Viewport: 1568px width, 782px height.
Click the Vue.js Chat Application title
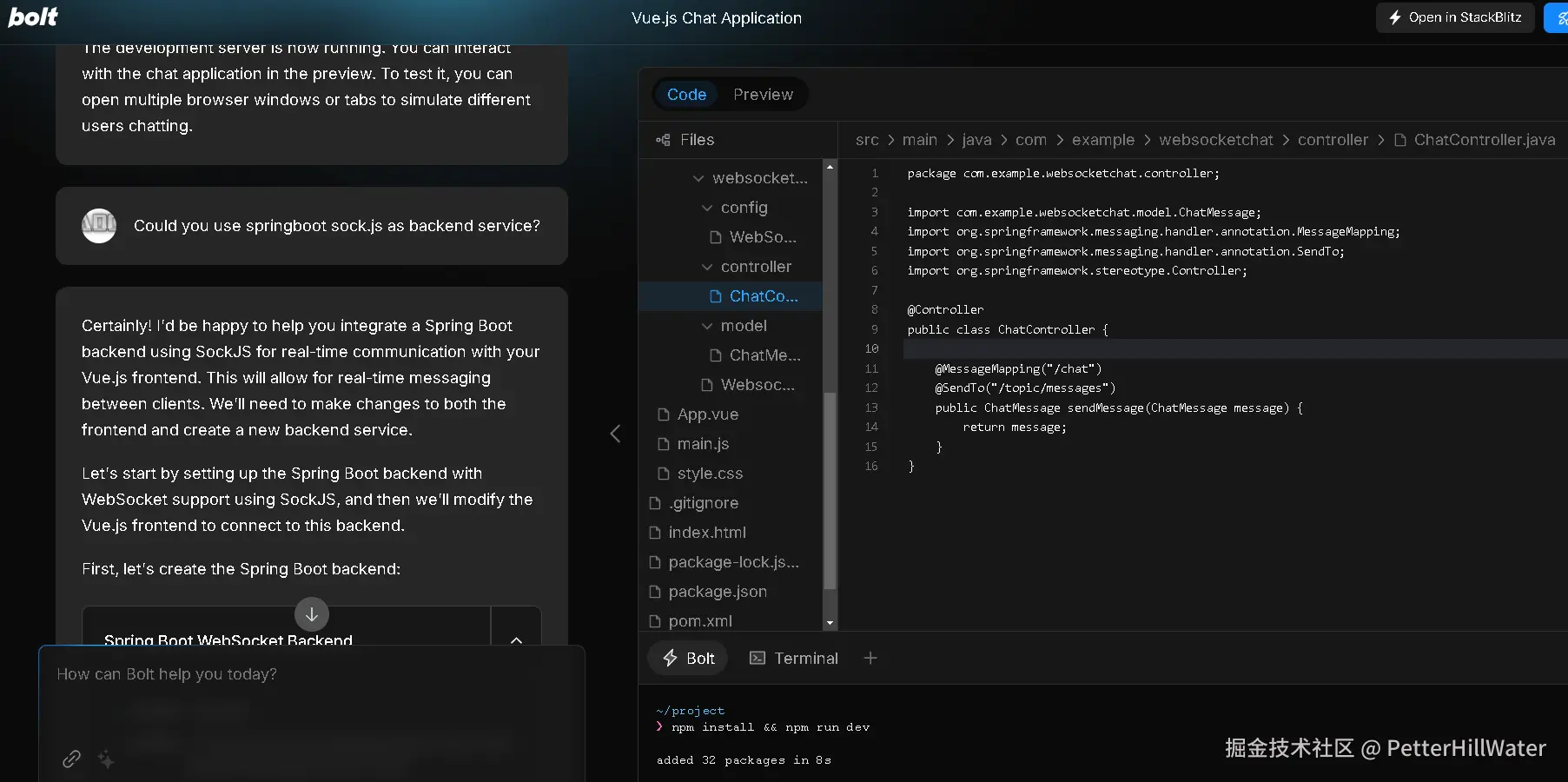[717, 18]
